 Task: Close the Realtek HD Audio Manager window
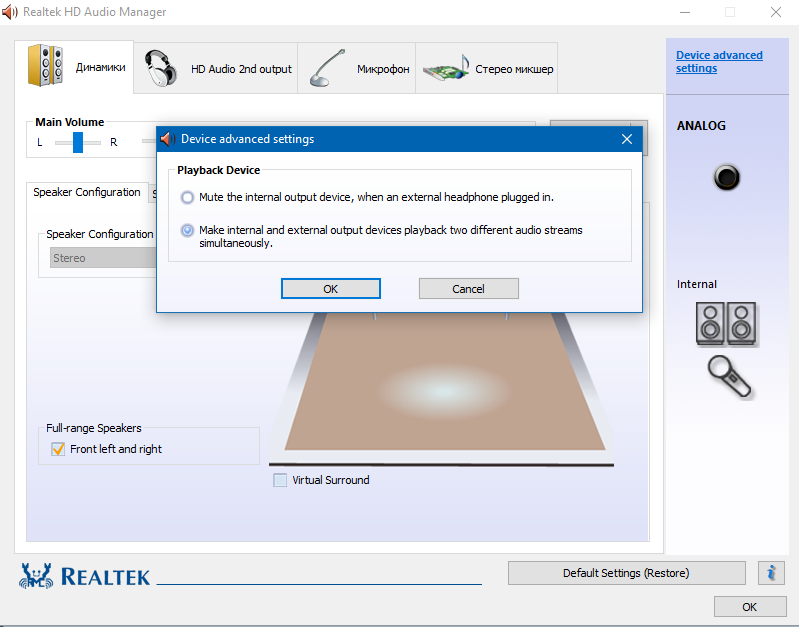[776, 12]
